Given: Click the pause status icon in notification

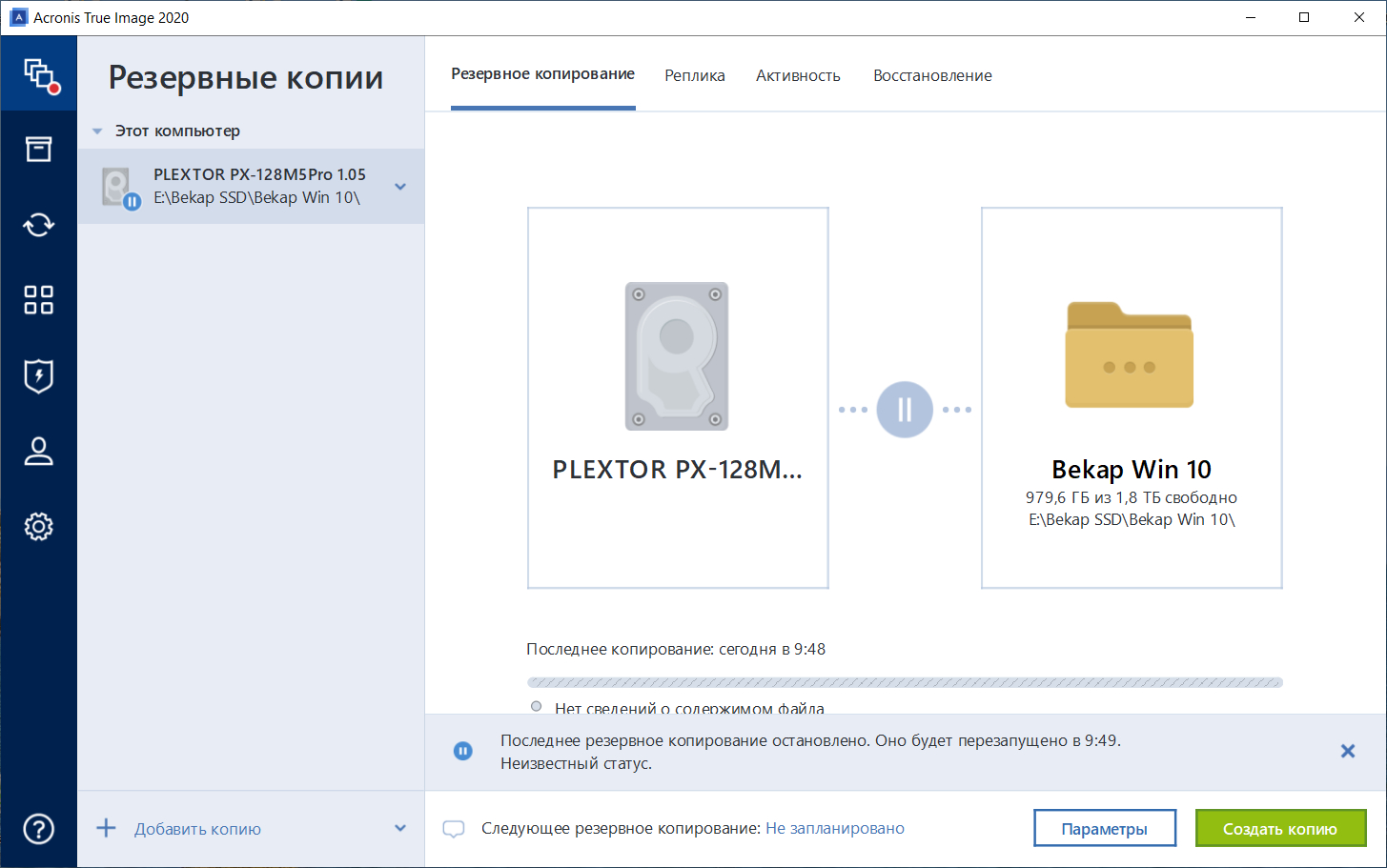Looking at the screenshot, I should [462, 751].
